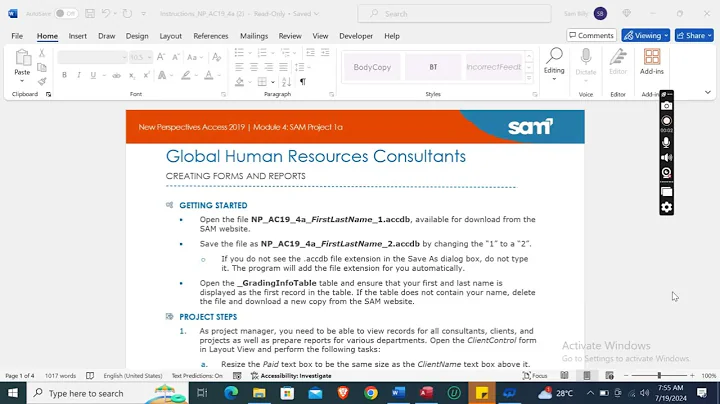720x404 pixels.
Task: Click the Decrease Font Size icon
Action: (x=175, y=57)
